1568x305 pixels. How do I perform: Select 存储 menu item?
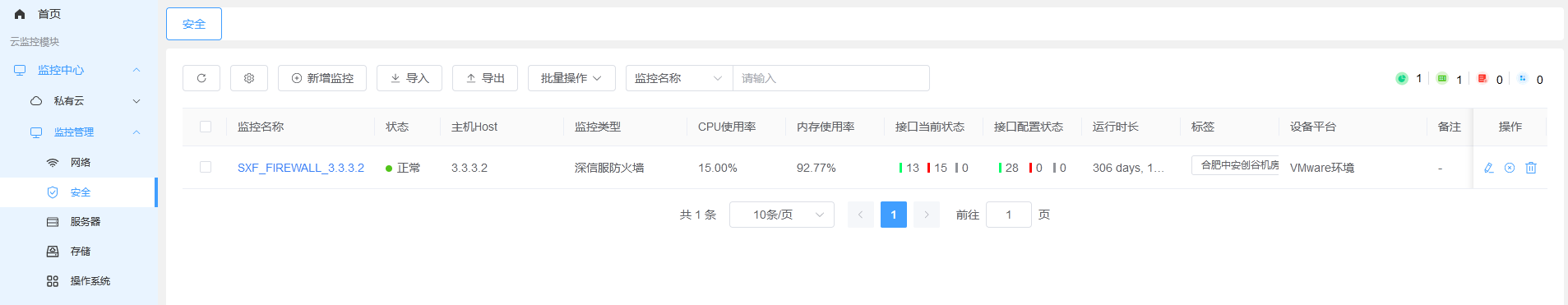click(x=81, y=252)
